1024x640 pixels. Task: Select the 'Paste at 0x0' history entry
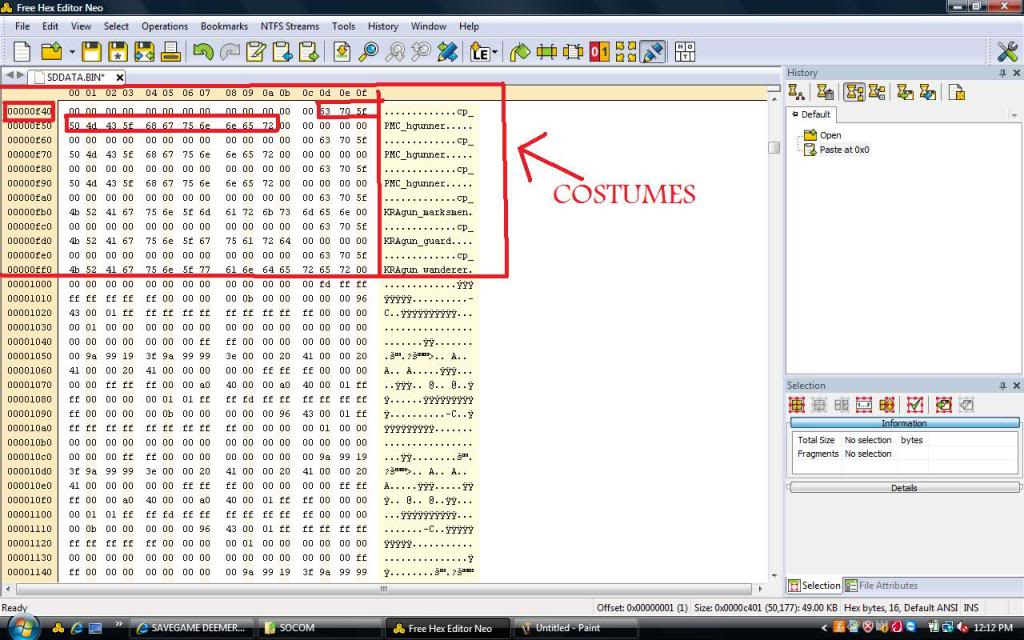[x=837, y=150]
